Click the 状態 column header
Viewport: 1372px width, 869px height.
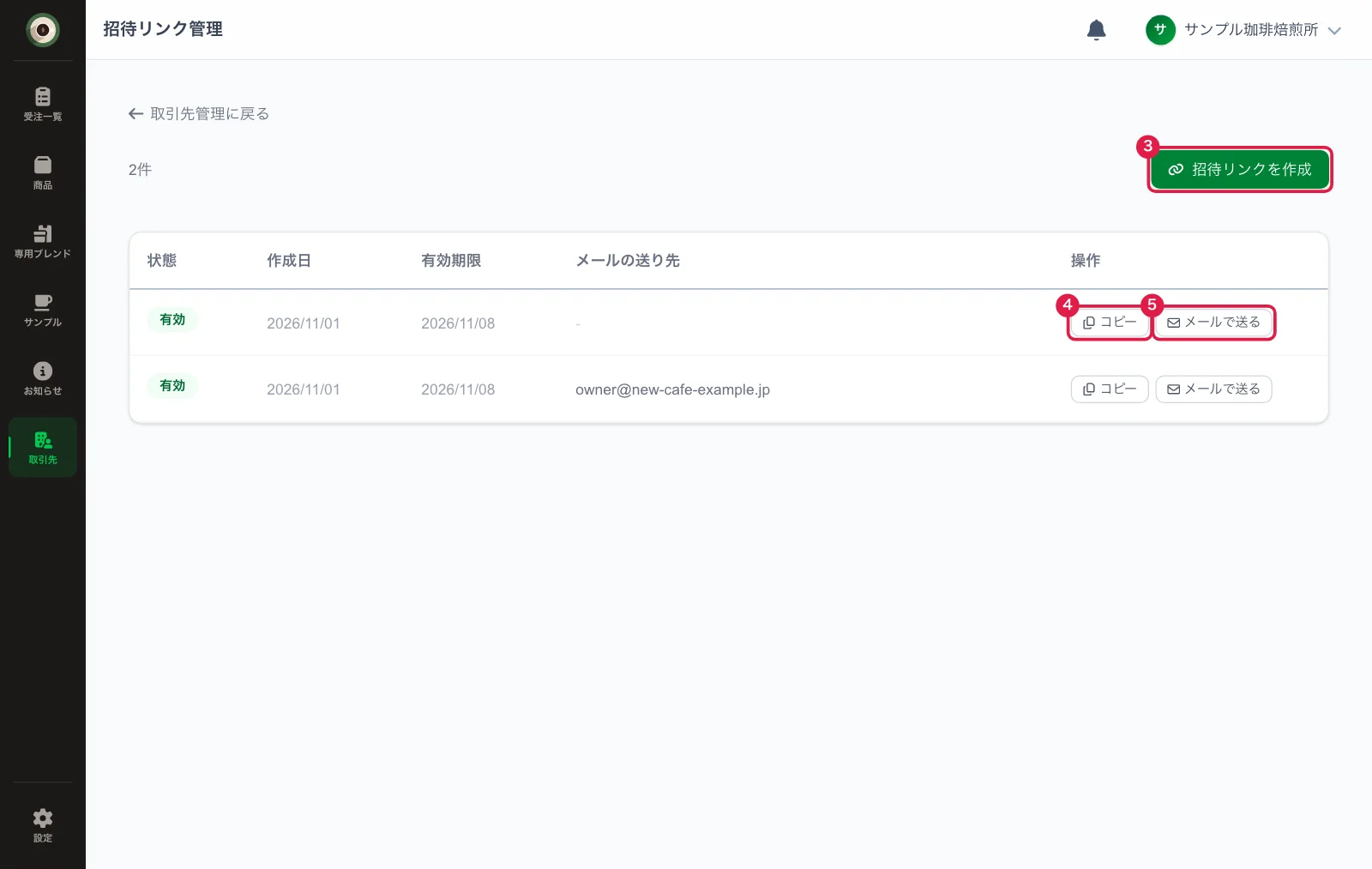coord(162,260)
